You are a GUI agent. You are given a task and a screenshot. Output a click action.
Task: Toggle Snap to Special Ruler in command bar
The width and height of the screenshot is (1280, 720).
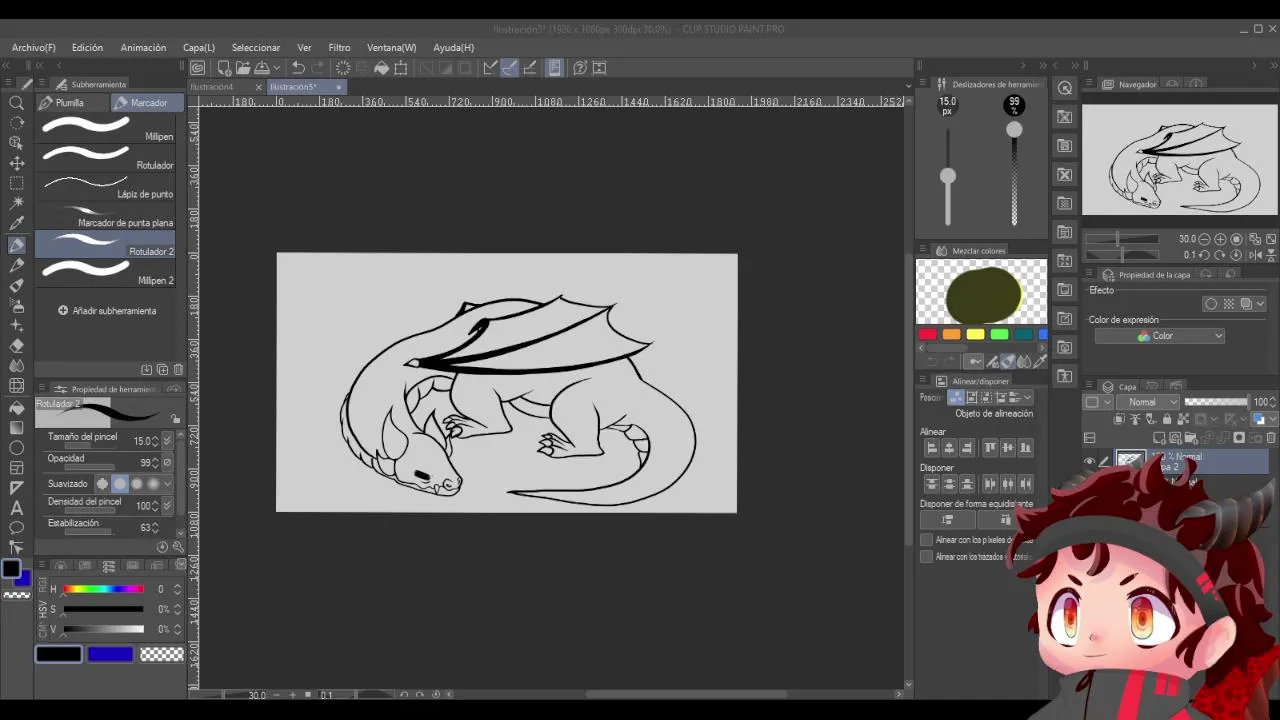click(510, 68)
